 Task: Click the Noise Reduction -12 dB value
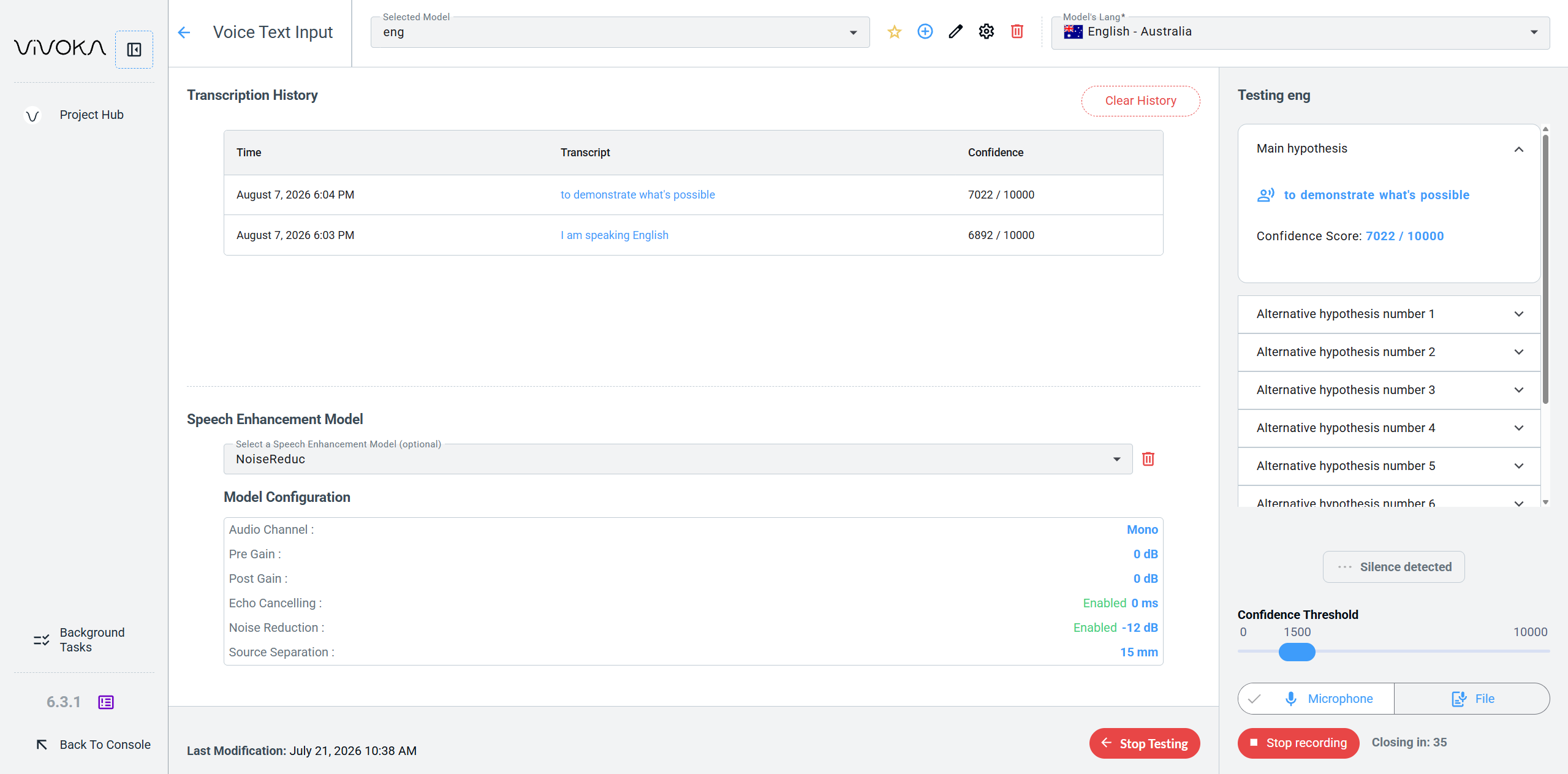tap(1140, 628)
